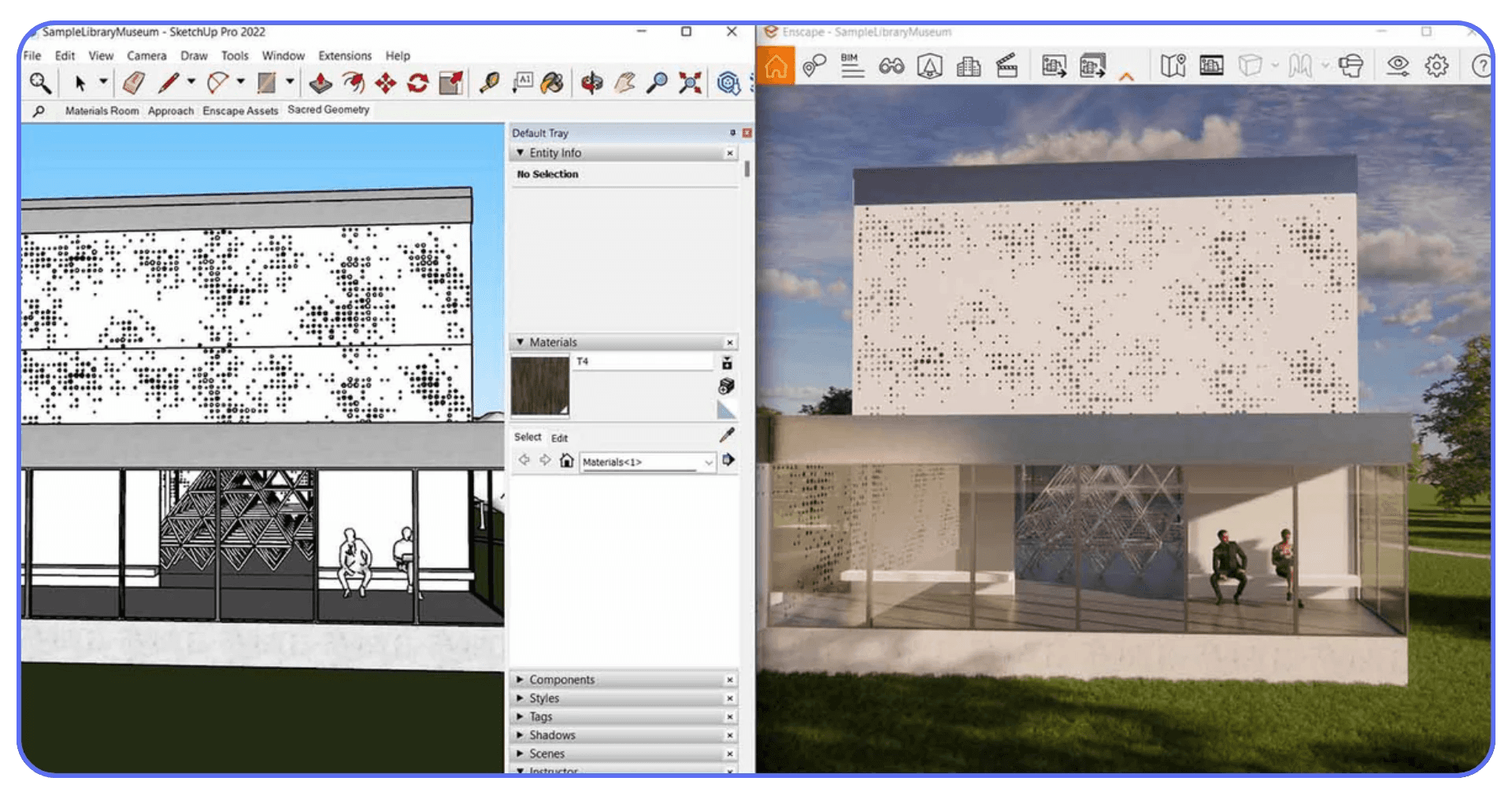Open Enscape visual settings eye icon
Image resolution: width=1512 pixels, height=800 pixels.
pos(1398,66)
